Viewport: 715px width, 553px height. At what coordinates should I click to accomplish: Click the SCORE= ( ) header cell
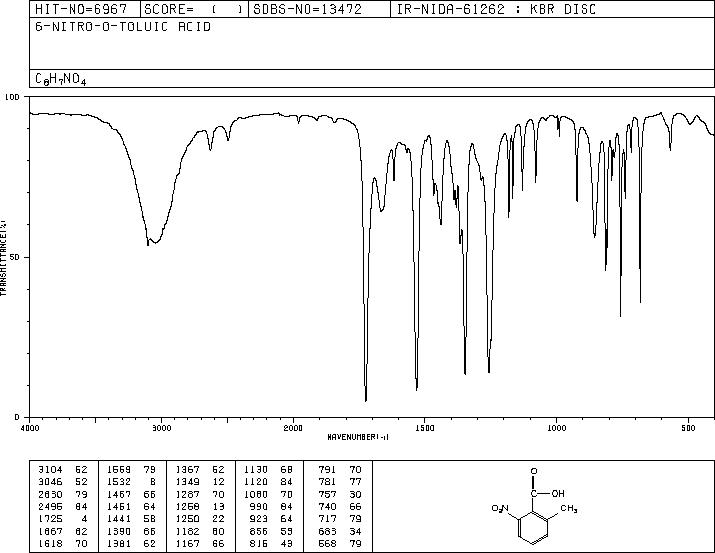194,9
